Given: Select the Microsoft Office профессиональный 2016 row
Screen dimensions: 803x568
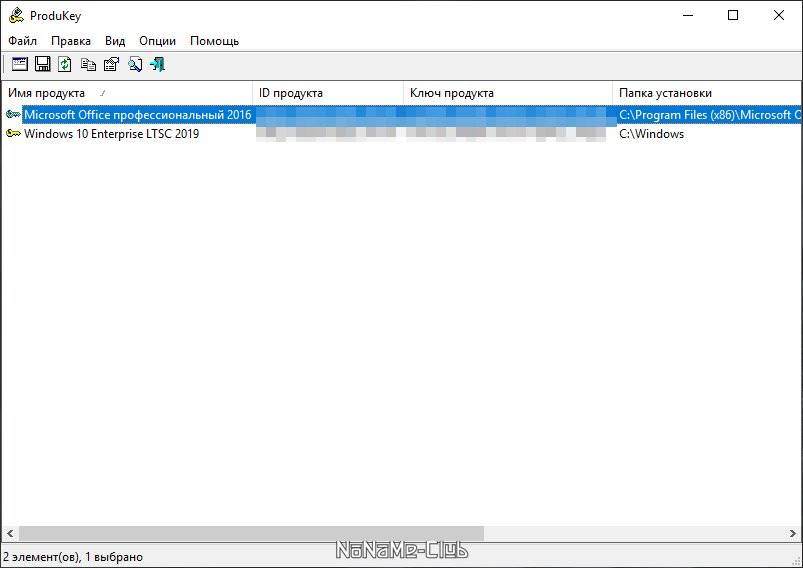Looking at the screenshot, I should (402, 115).
